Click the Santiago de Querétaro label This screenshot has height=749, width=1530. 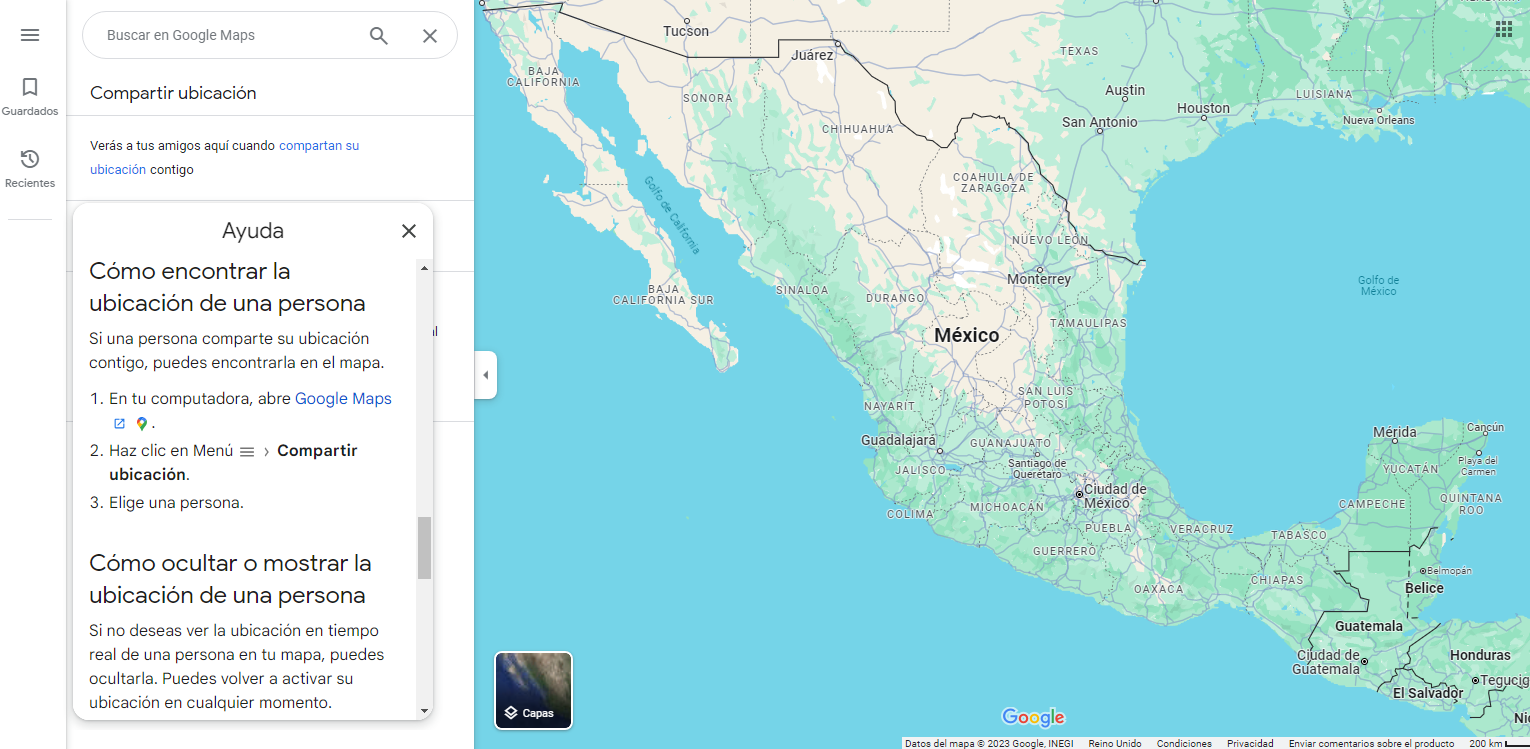(x=1037, y=468)
